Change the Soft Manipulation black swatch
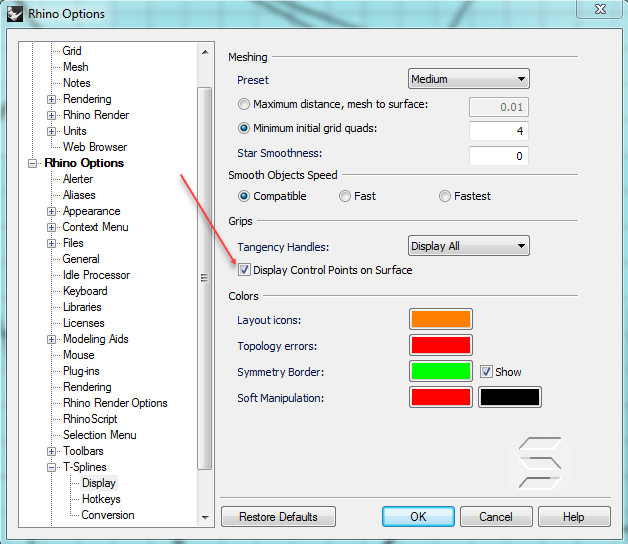The height and width of the screenshot is (544, 628). point(510,397)
